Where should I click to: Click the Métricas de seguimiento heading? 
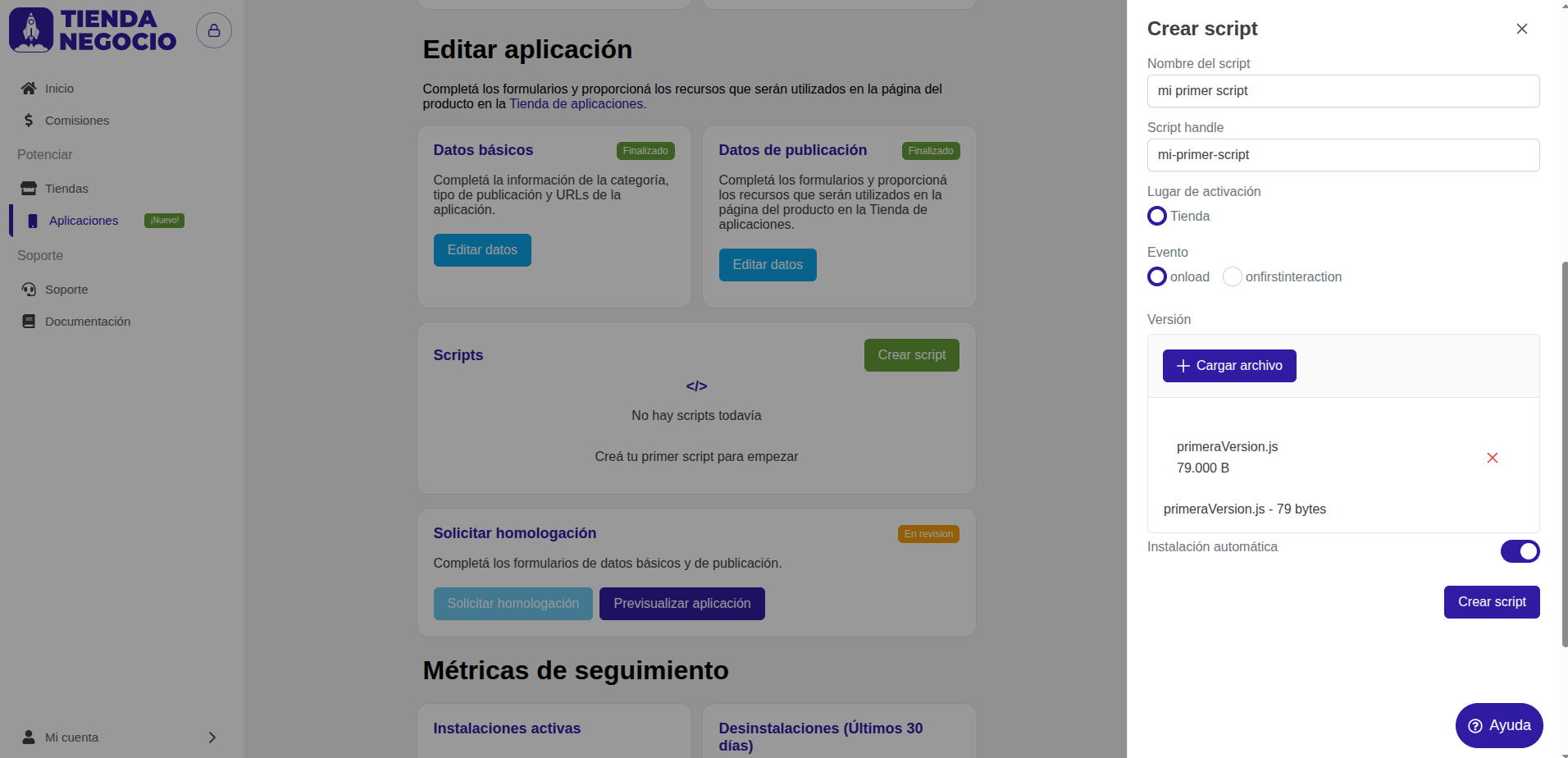point(576,670)
